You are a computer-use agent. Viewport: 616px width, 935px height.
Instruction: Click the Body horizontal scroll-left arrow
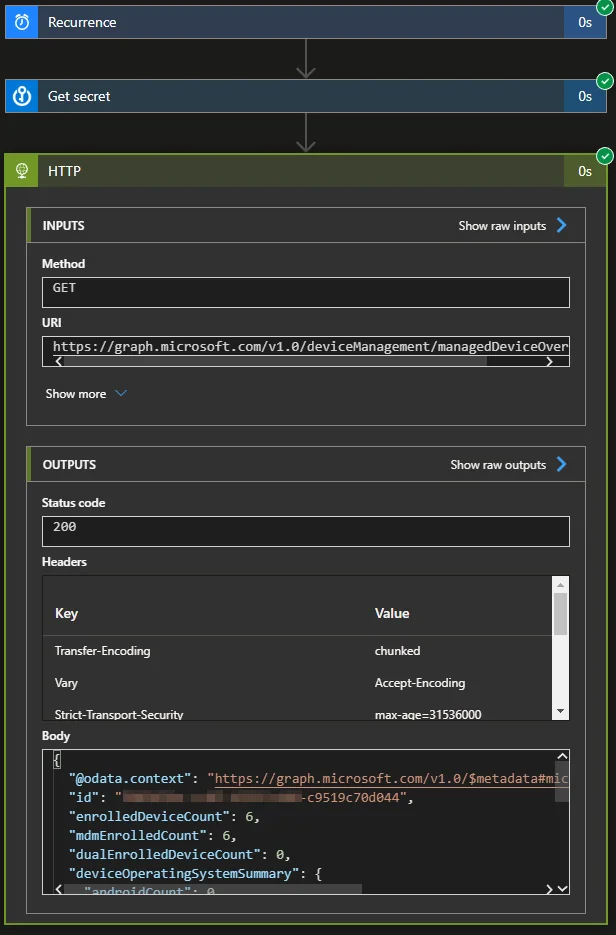coord(58,889)
